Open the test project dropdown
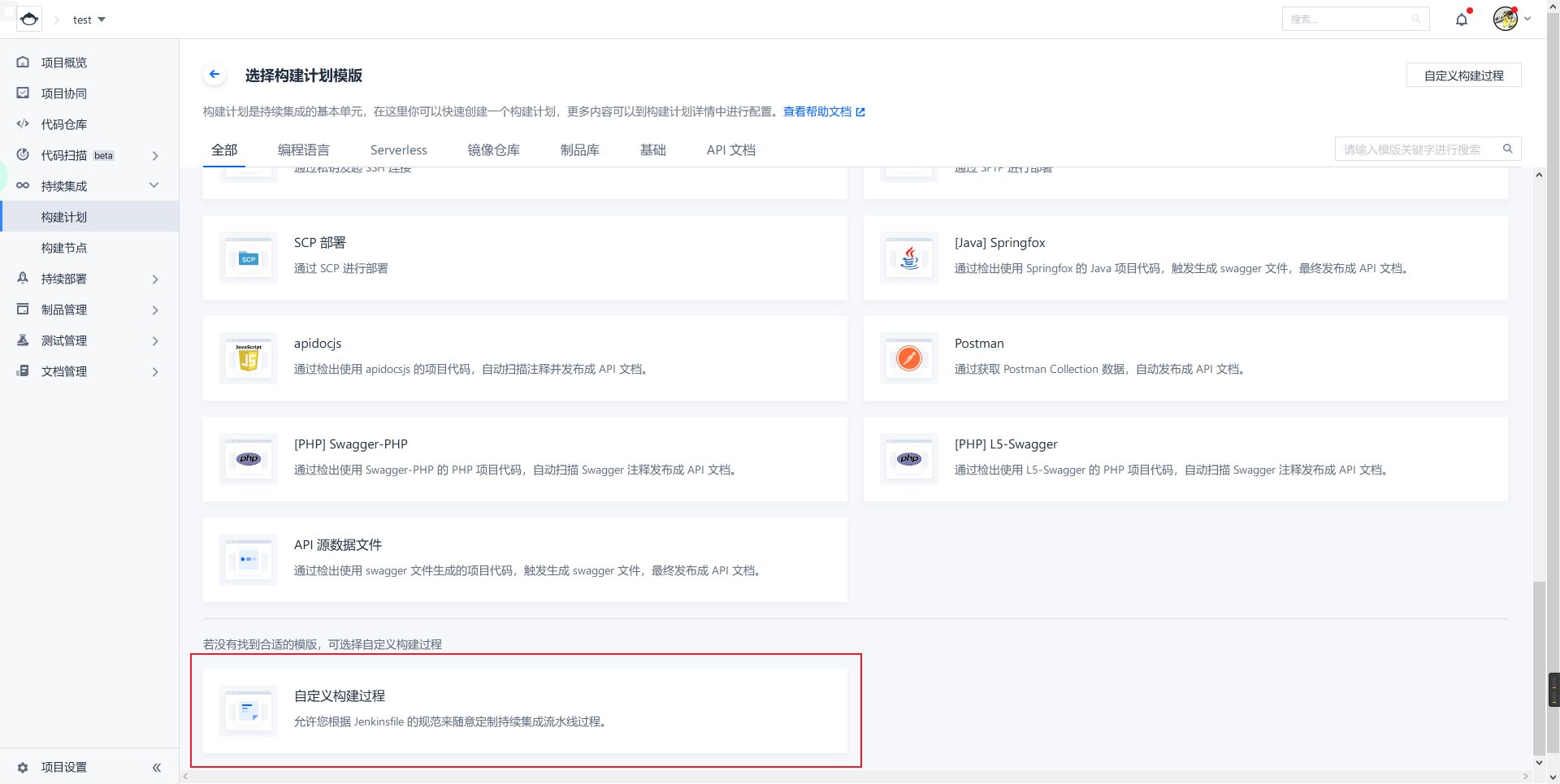This screenshot has width=1560, height=784. coord(89,19)
